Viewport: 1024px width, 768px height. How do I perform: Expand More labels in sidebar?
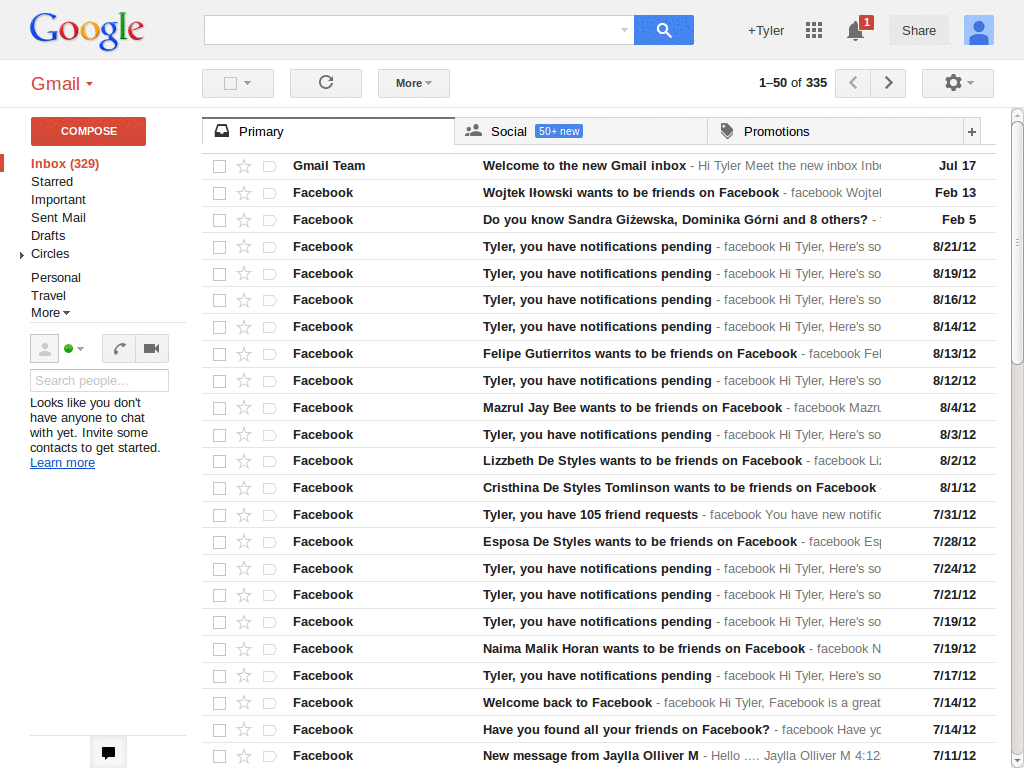[x=50, y=313]
